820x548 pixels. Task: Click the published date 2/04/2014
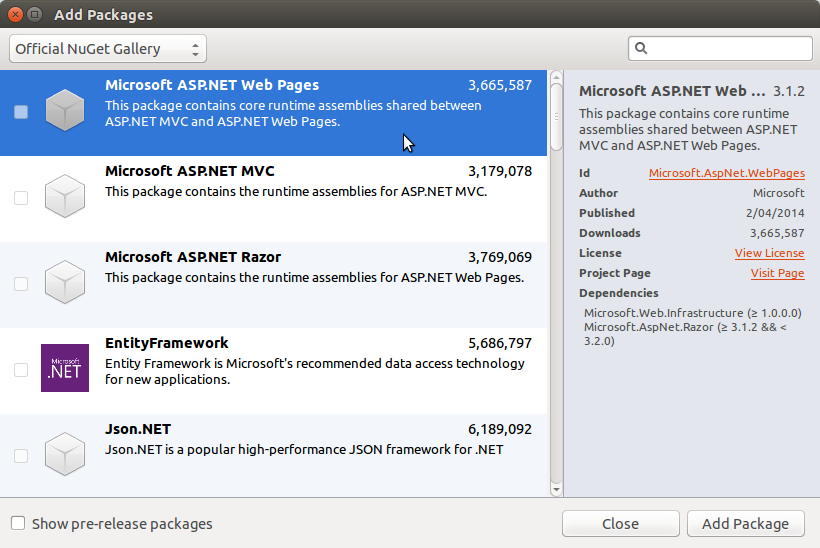[x=775, y=213]
